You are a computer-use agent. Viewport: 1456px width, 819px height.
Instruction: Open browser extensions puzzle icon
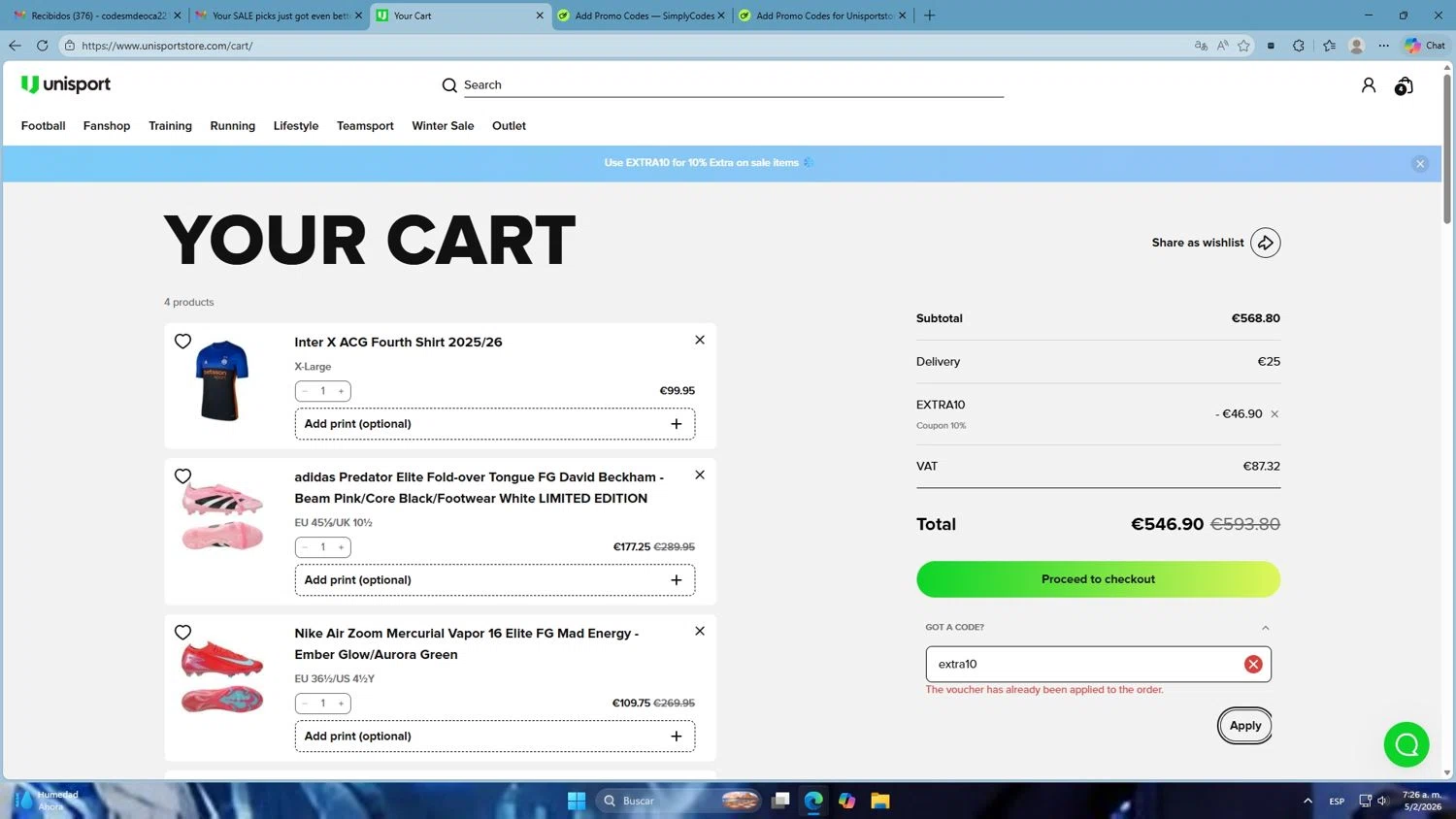1299,46
